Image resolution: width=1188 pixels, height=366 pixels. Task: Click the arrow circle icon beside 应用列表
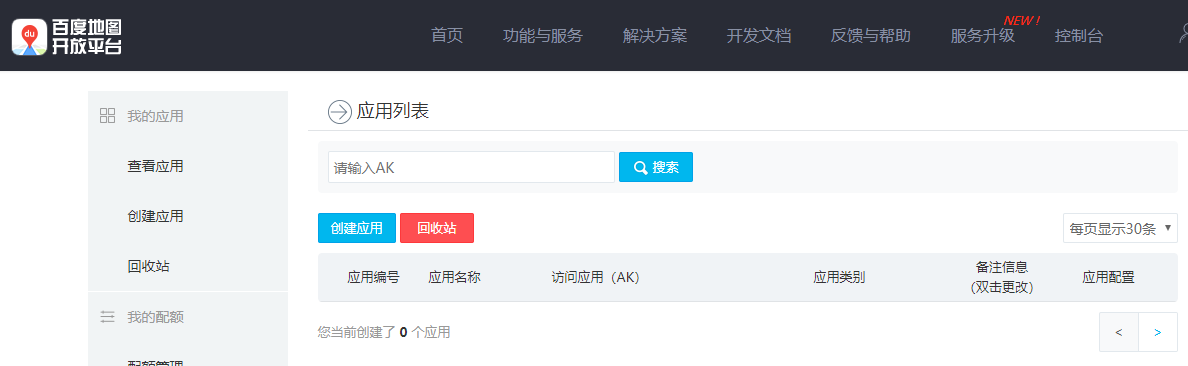click(x=339, y=112)
